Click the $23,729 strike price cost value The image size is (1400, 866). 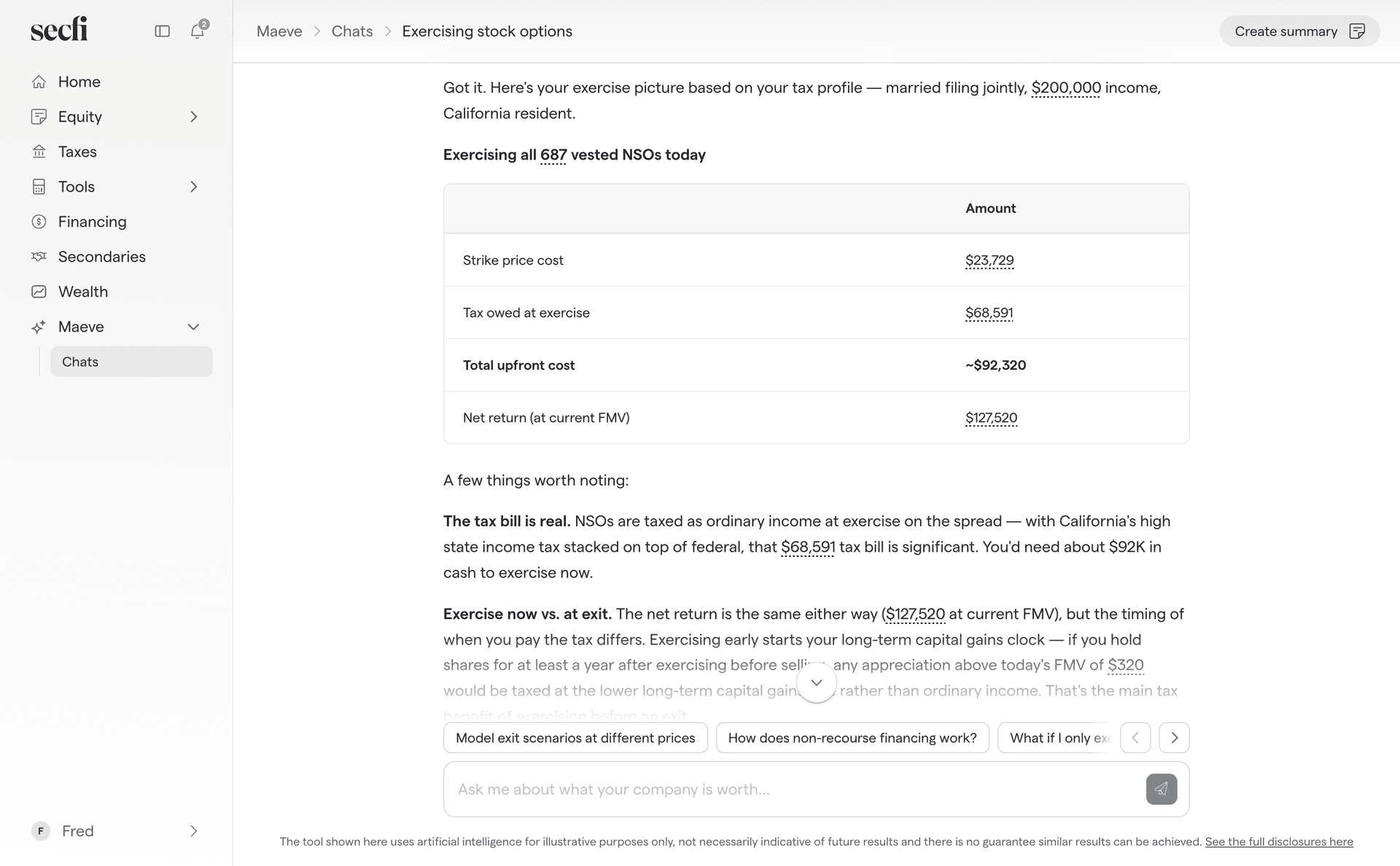tap(989, 260)
